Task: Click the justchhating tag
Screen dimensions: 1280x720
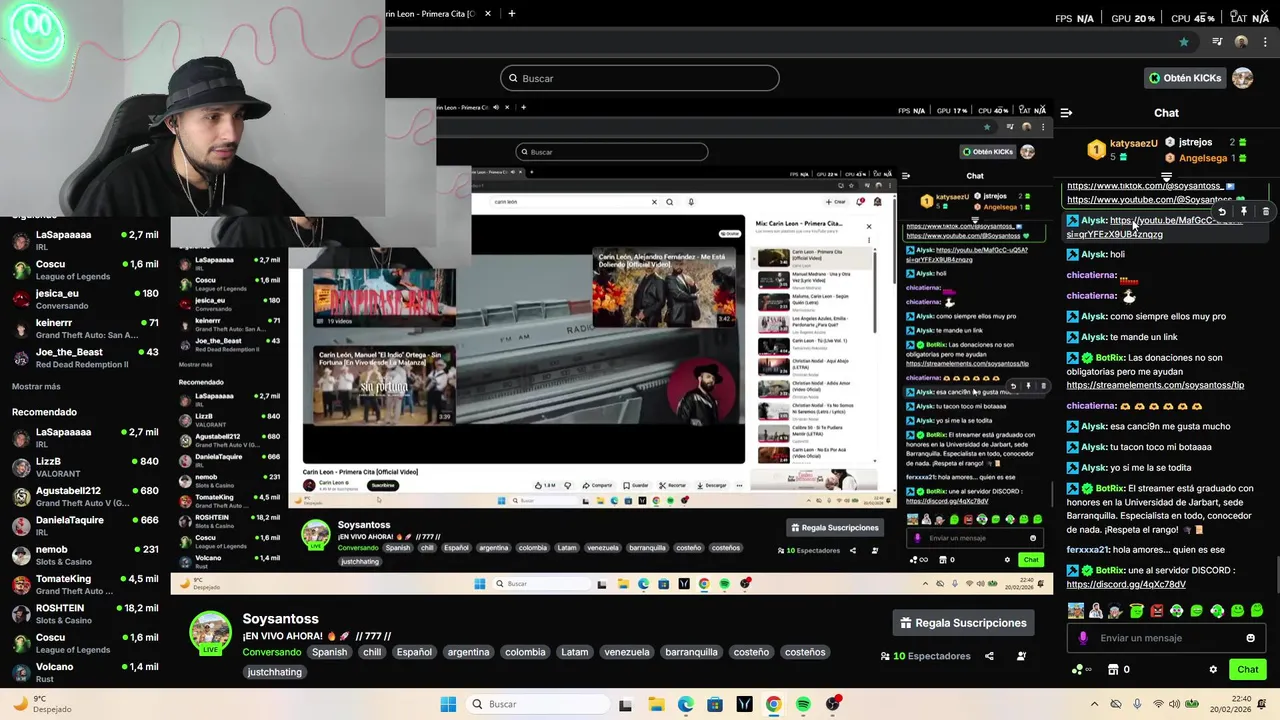Action: (274, 672)
